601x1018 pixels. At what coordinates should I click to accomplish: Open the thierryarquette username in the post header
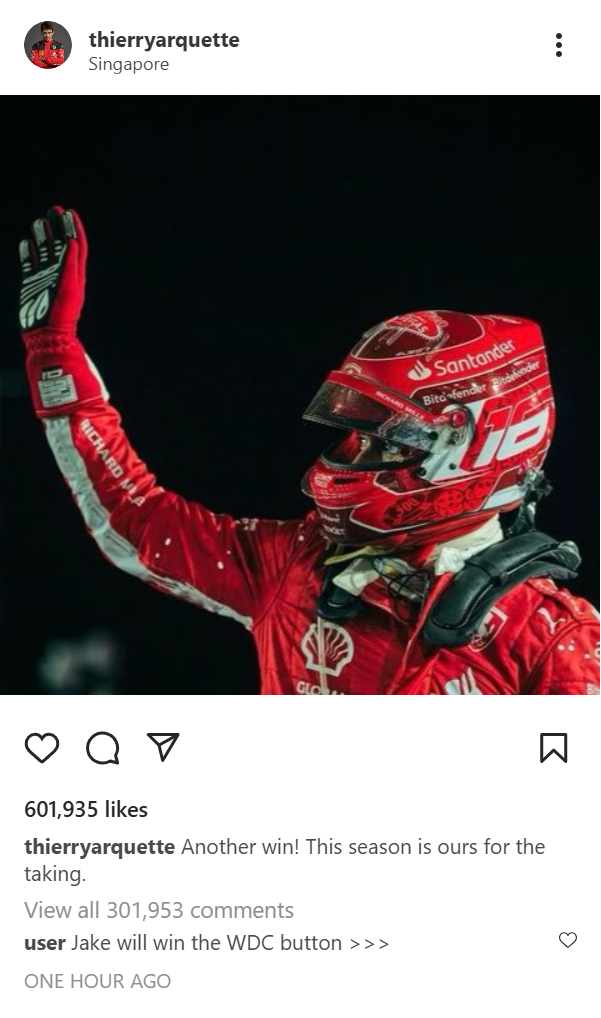click(x=164, y=40)
